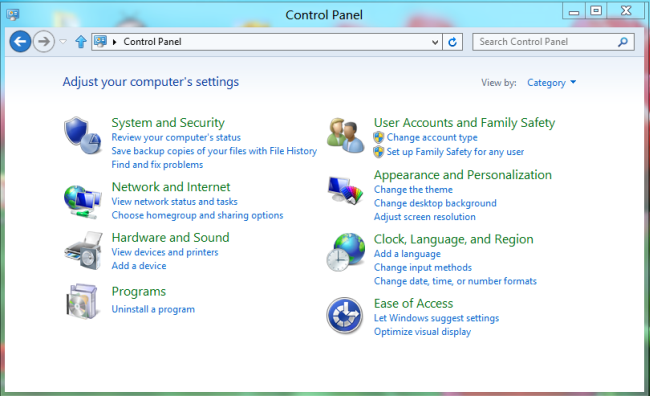
Task: Click Add a language
Action: pyautogui.click(x=407, y=254)
